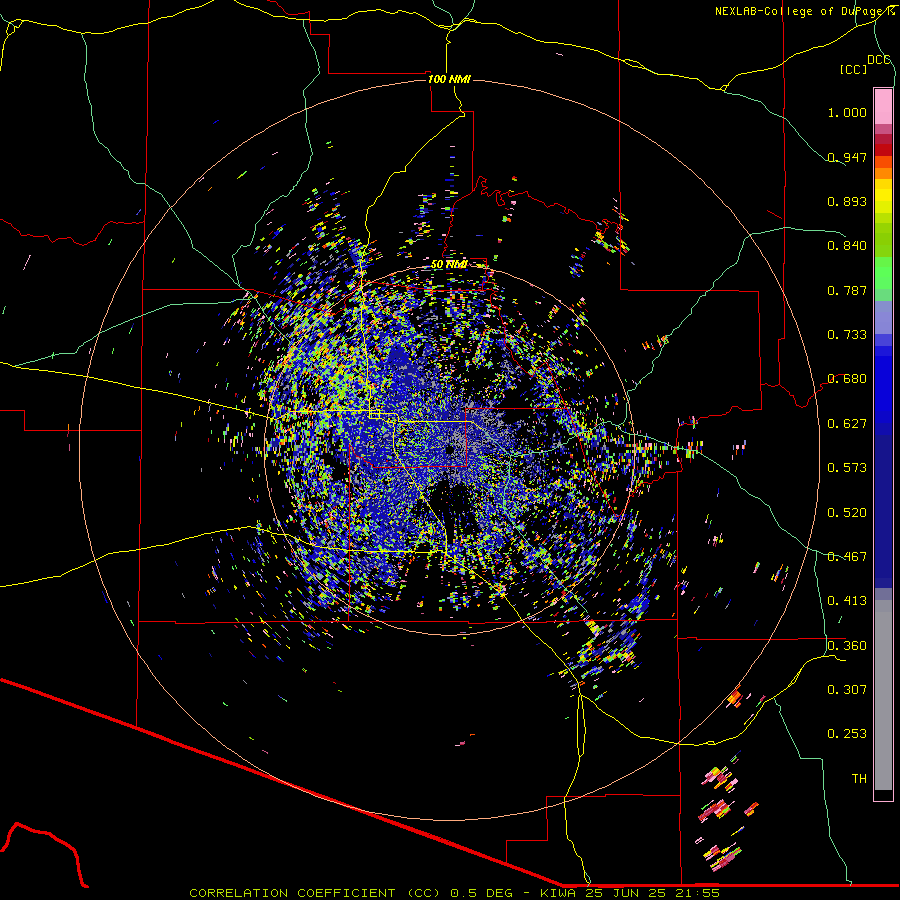The height and width of the screenshot is (900, 900).
Task: Select the 0.840 scale value
Action: [847, 246]
